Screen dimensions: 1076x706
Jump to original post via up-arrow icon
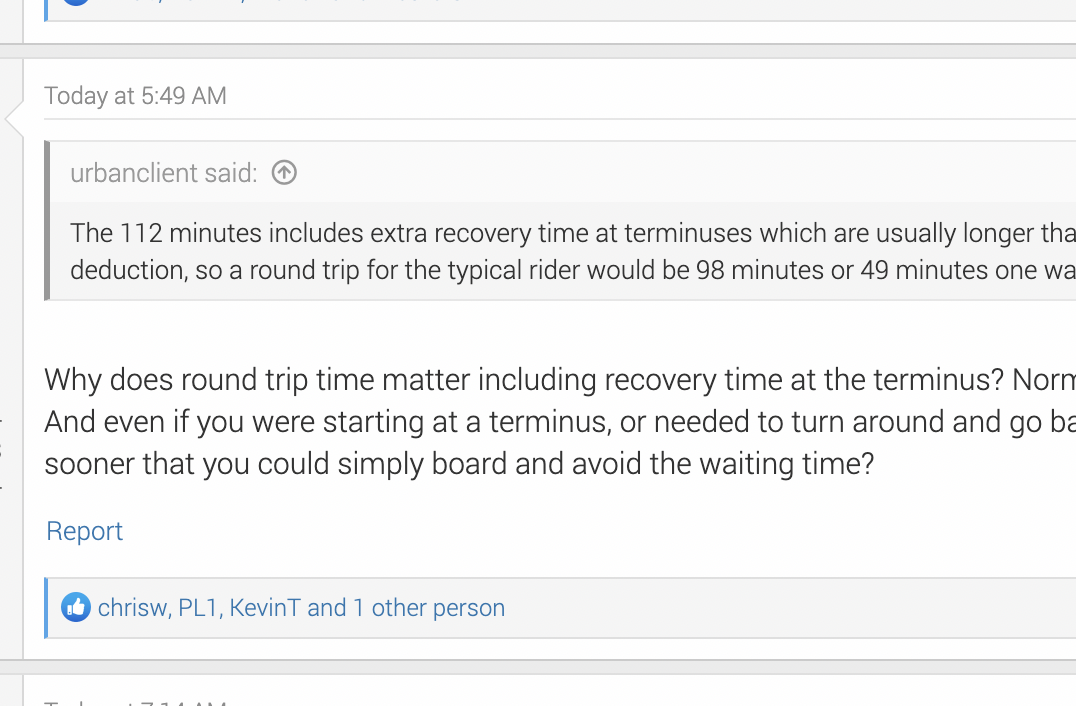tap(285, 173)
